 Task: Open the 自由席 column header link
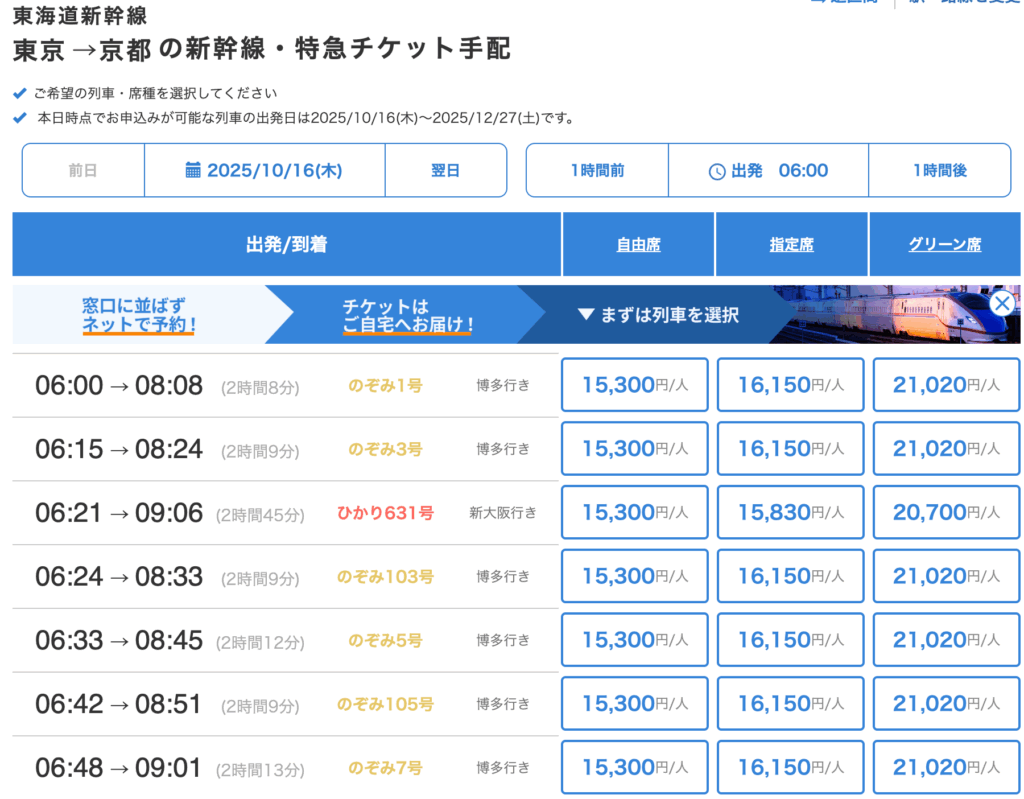click(x=638, y=245)
